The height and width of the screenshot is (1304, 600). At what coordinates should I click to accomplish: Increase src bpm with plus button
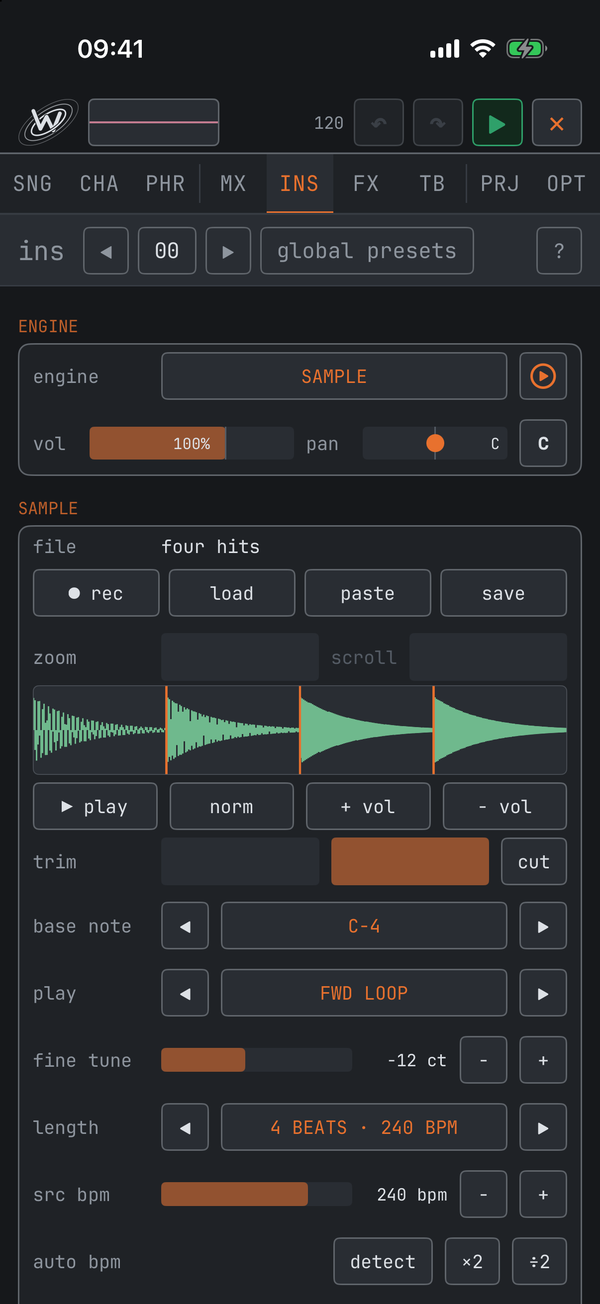coord(543,1194)
